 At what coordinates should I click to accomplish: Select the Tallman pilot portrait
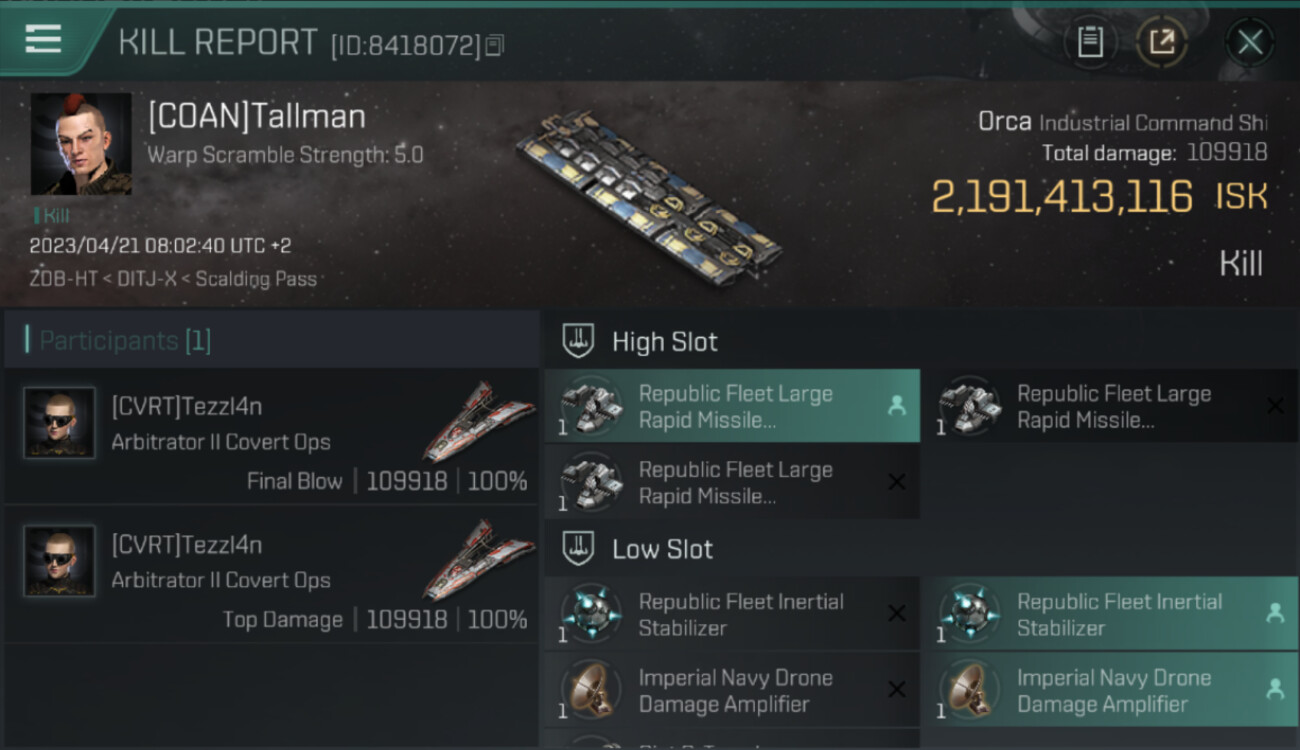coord(81,144)
